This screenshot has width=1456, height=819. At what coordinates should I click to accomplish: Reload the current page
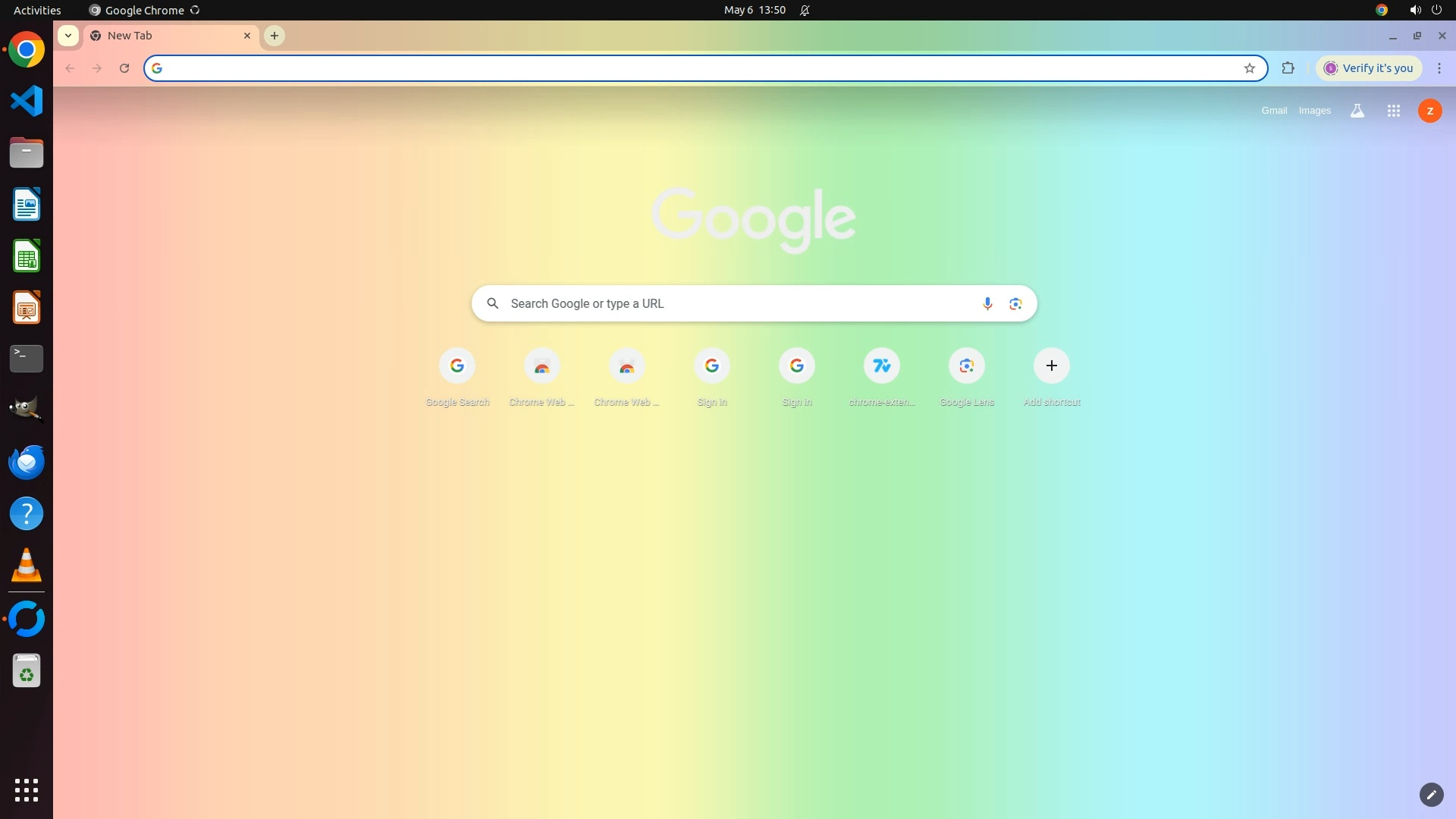pyautogui.click(x=124, y=68)
